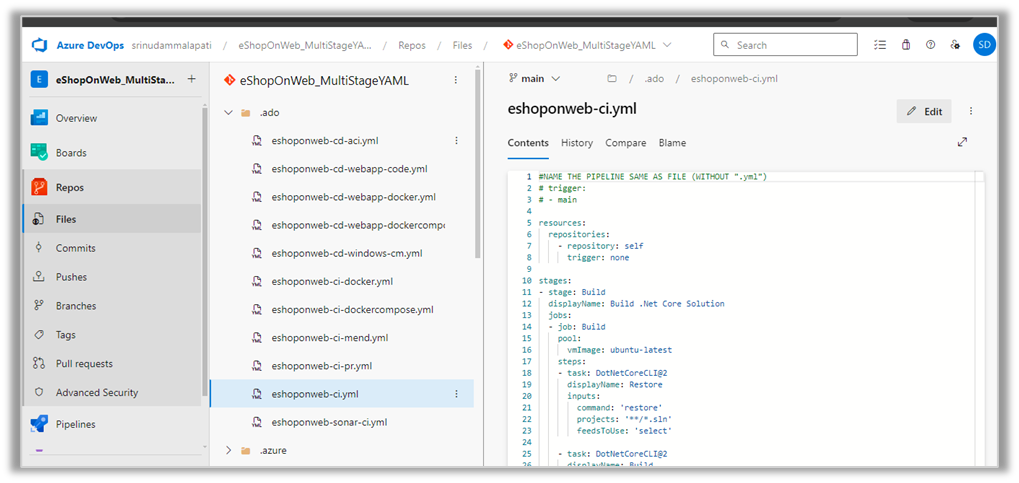This screenshot has width=1019, height=483.
Task: Click the Files icon in sidebar
Action: coord(38,219)
